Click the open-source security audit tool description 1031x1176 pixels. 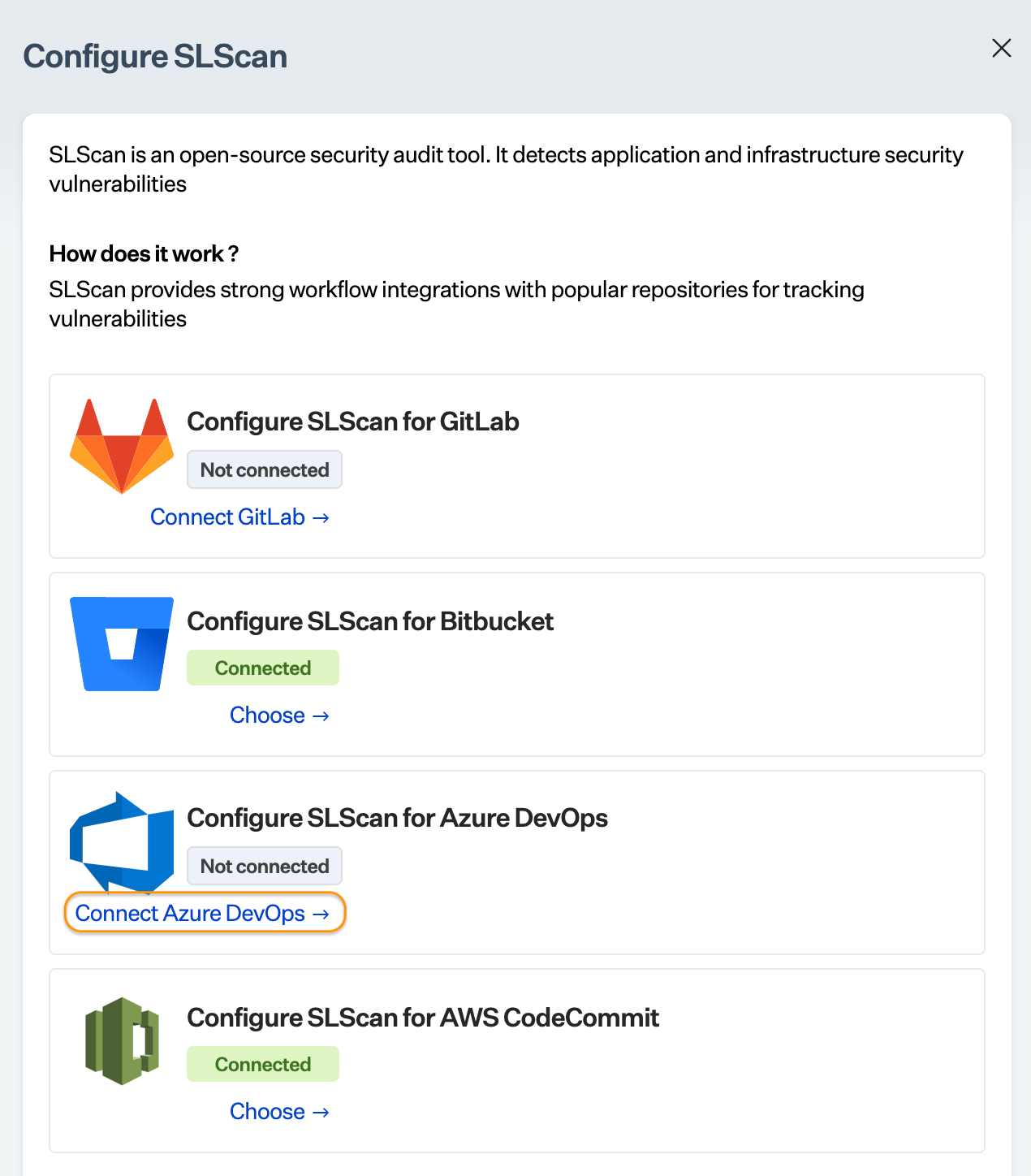coord(506,169)
